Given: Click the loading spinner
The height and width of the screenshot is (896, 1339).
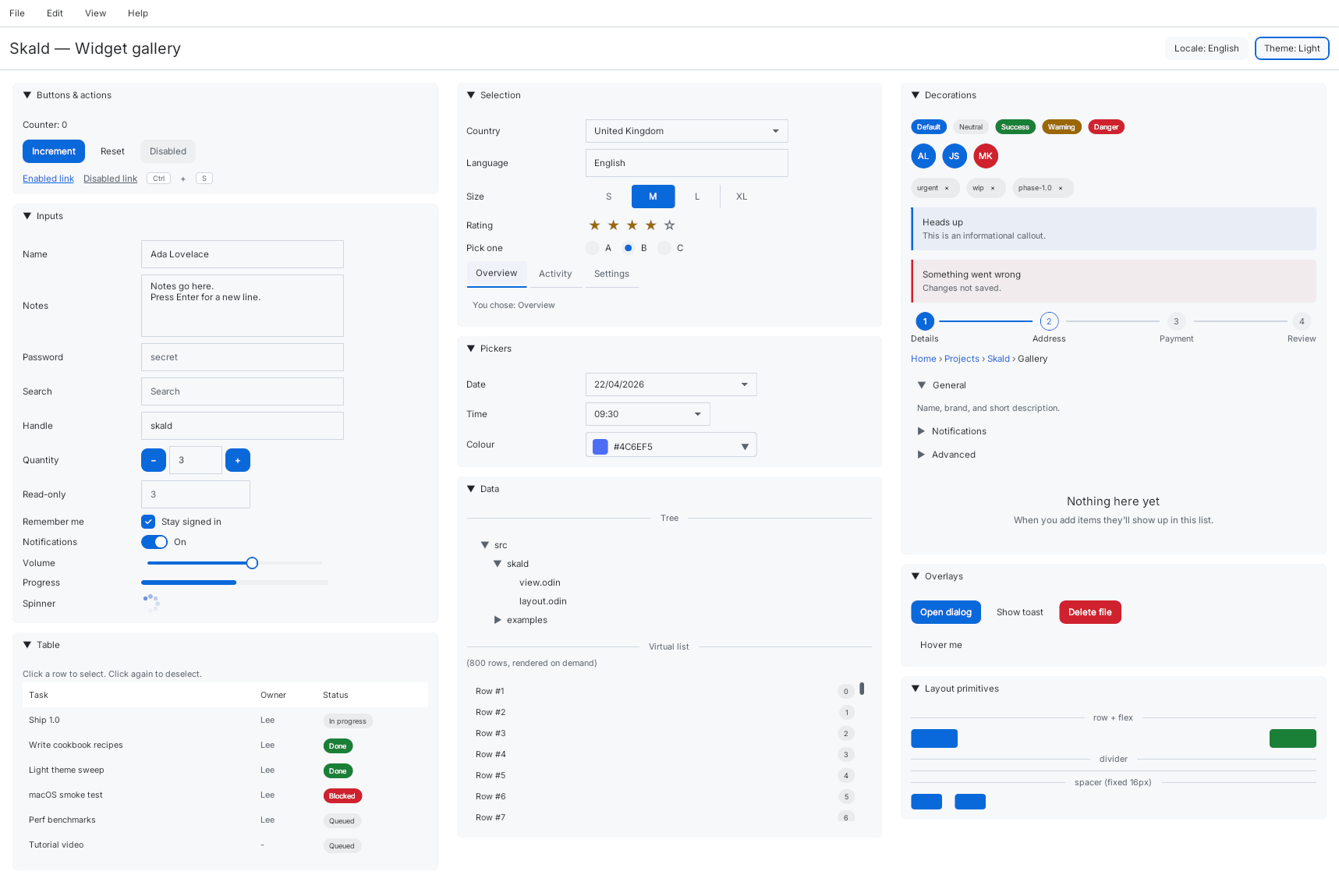Looking at the screenshot, I should (151, 603).
